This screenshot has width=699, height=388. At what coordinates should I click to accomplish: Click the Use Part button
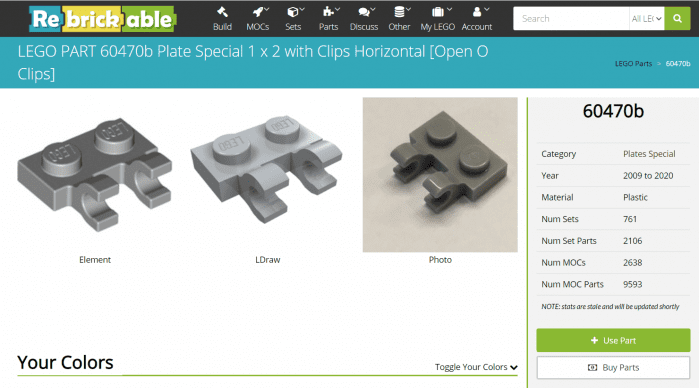click(613, 340)
